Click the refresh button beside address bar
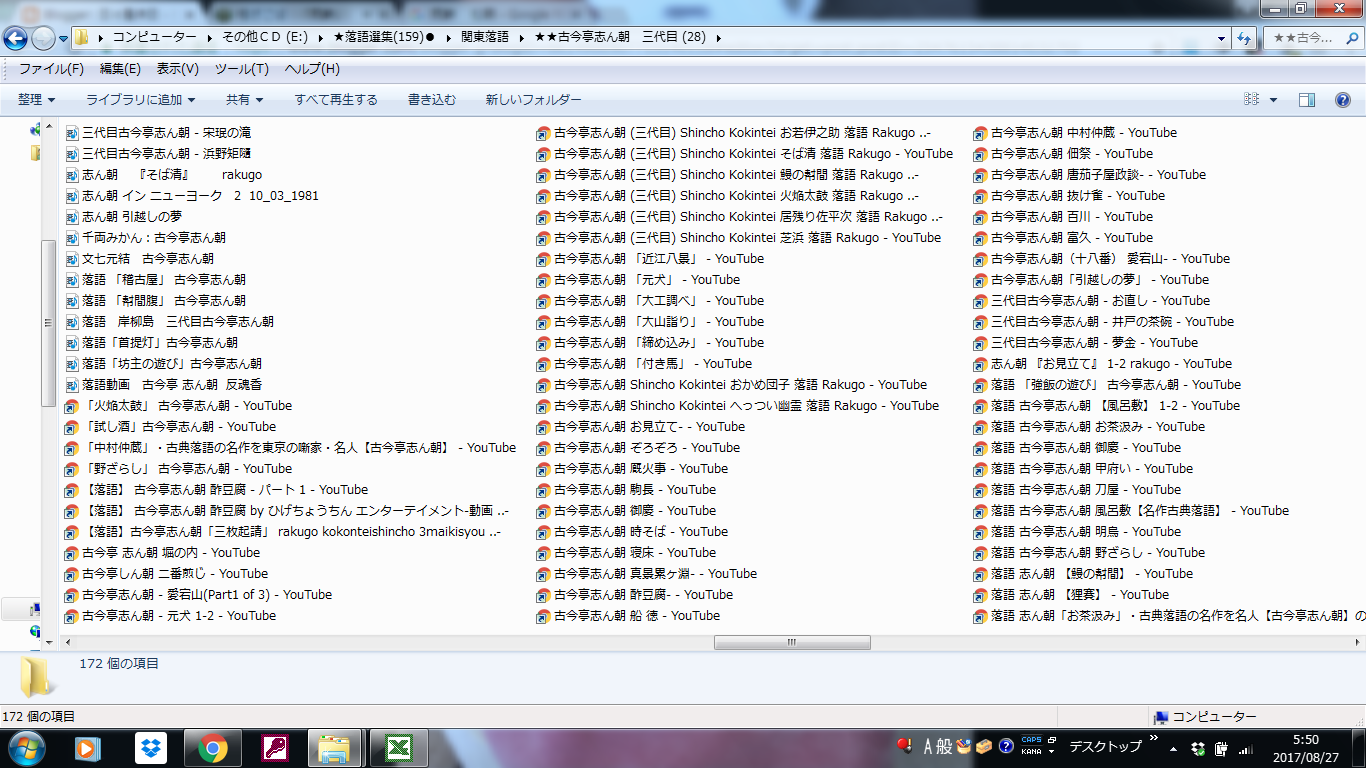1366x768 pixels. 1244,38
